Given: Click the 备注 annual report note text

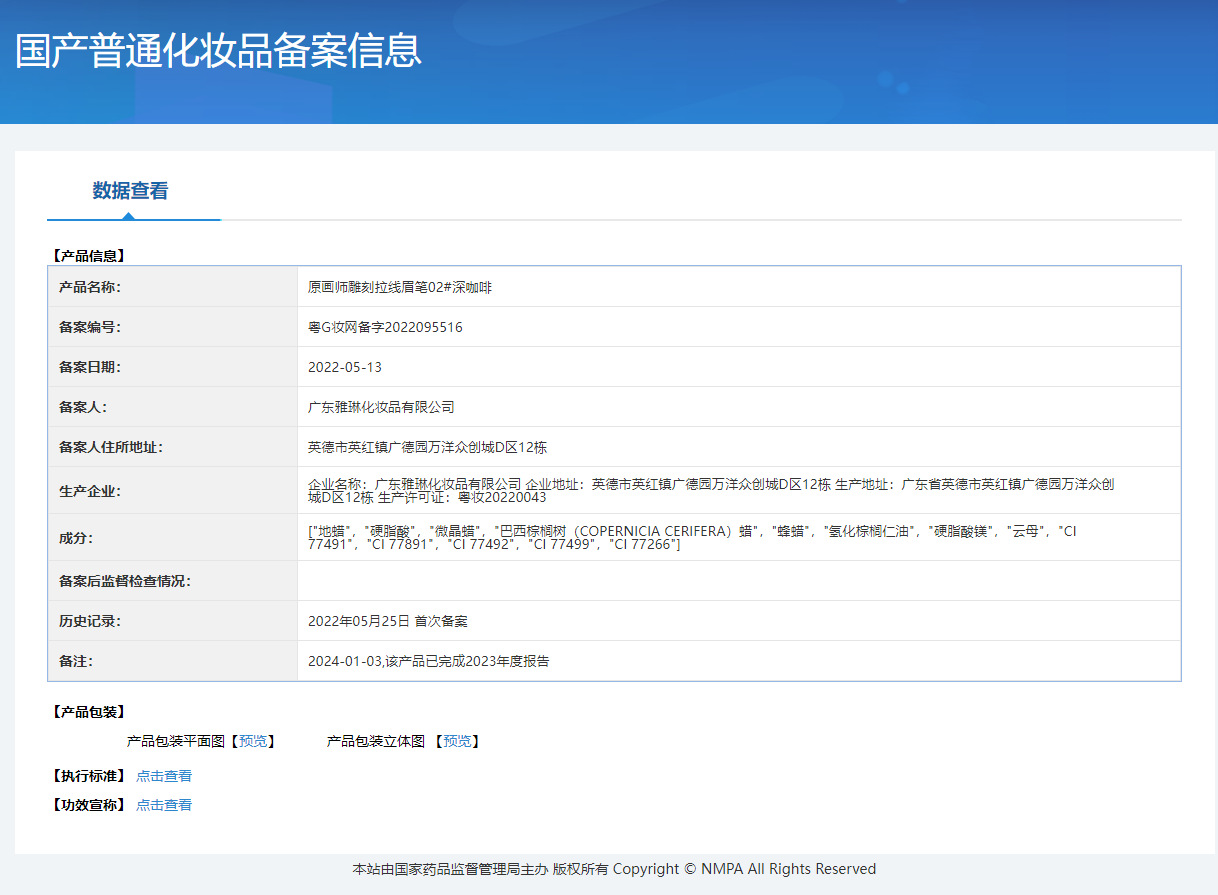Looking at the screenshot, I should pyautogui.click(x=428, y=661).
